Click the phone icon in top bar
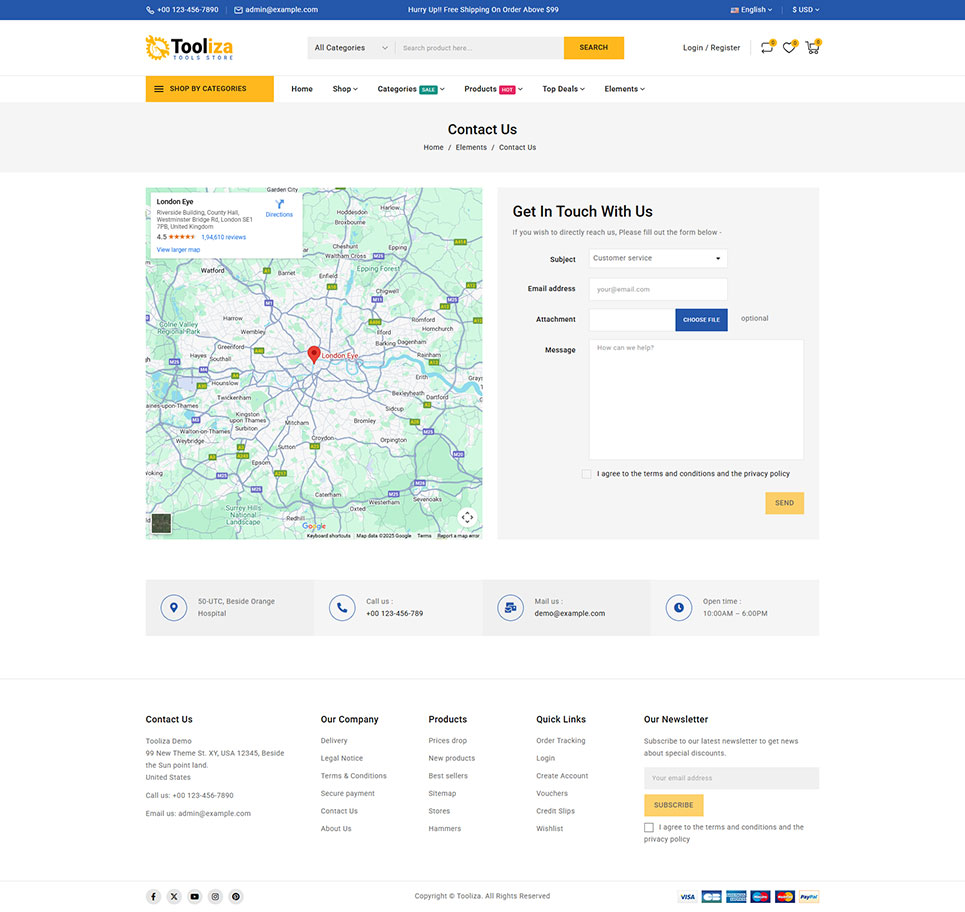Image resolution: width=965 pixels, height=912 pixels. click(x=150, y=10)
